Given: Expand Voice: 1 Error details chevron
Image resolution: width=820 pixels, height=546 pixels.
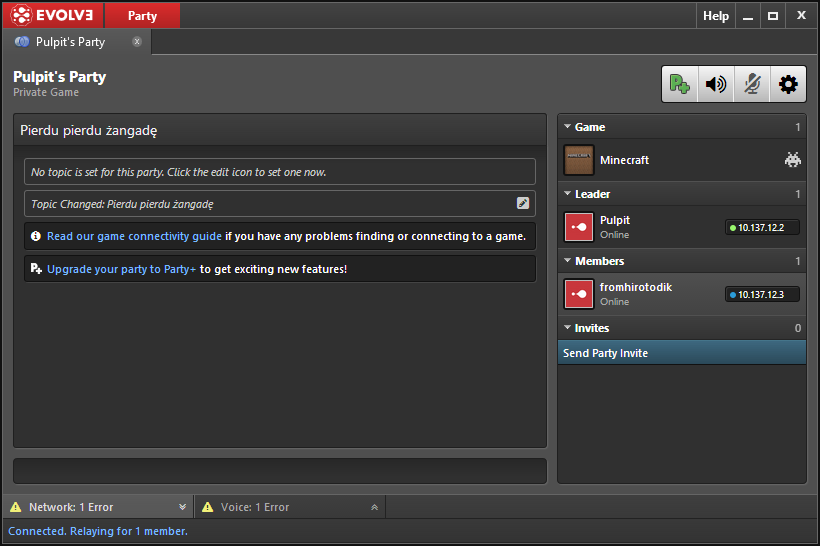Looking at the screenshot, I should pos(374,507).
